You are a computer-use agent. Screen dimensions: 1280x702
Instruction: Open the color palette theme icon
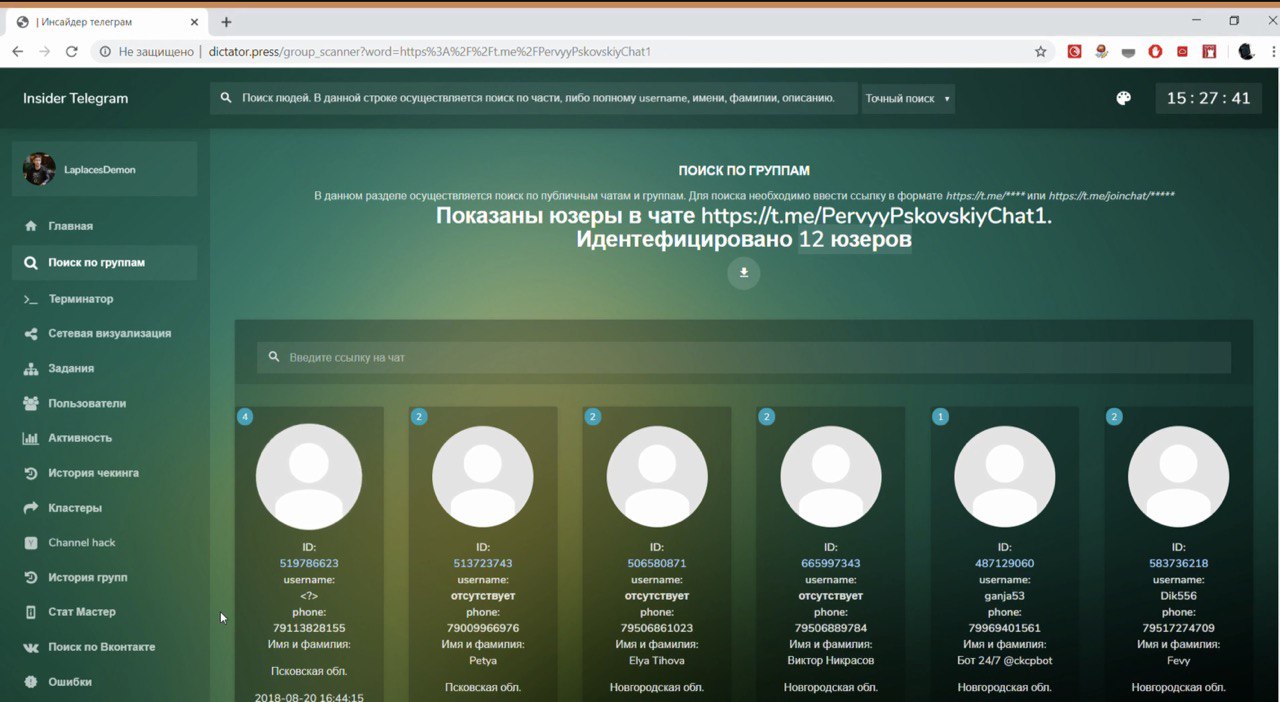coord(1123,98)
